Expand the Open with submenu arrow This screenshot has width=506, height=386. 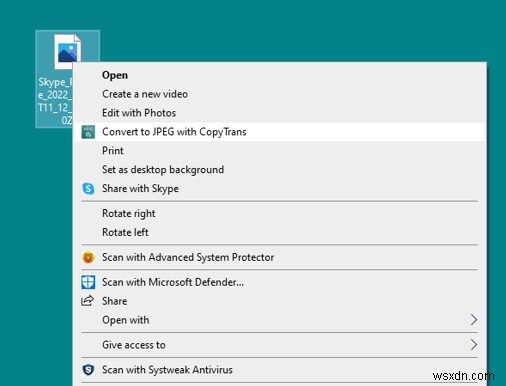coord(474,320)
